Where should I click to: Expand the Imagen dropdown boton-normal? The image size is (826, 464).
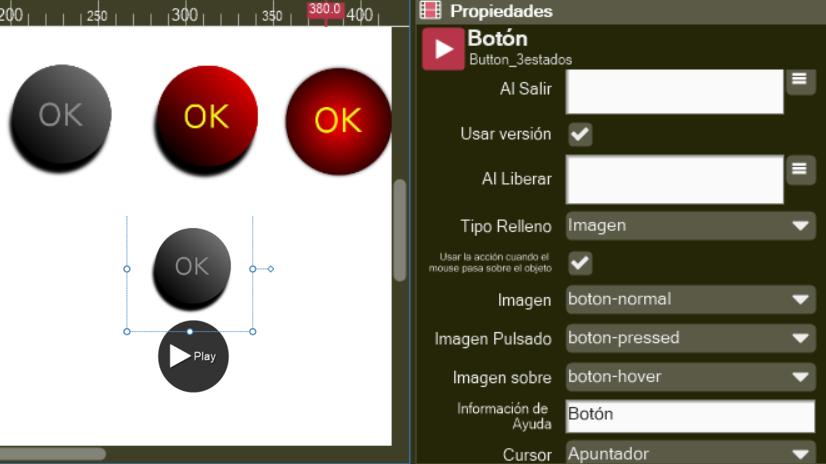690,300
